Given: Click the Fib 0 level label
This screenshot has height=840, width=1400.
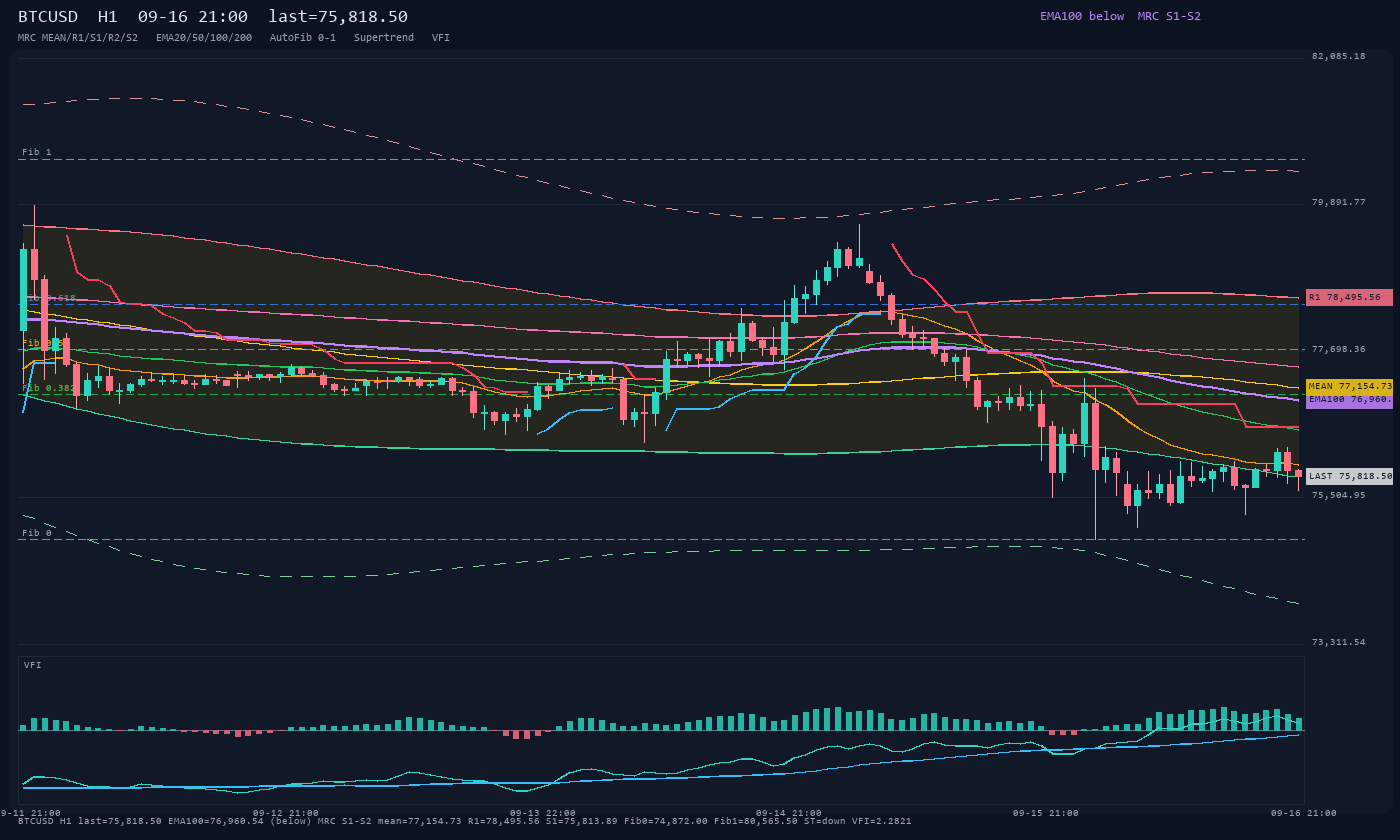Looking at the screenshot, I should [37, 533].
